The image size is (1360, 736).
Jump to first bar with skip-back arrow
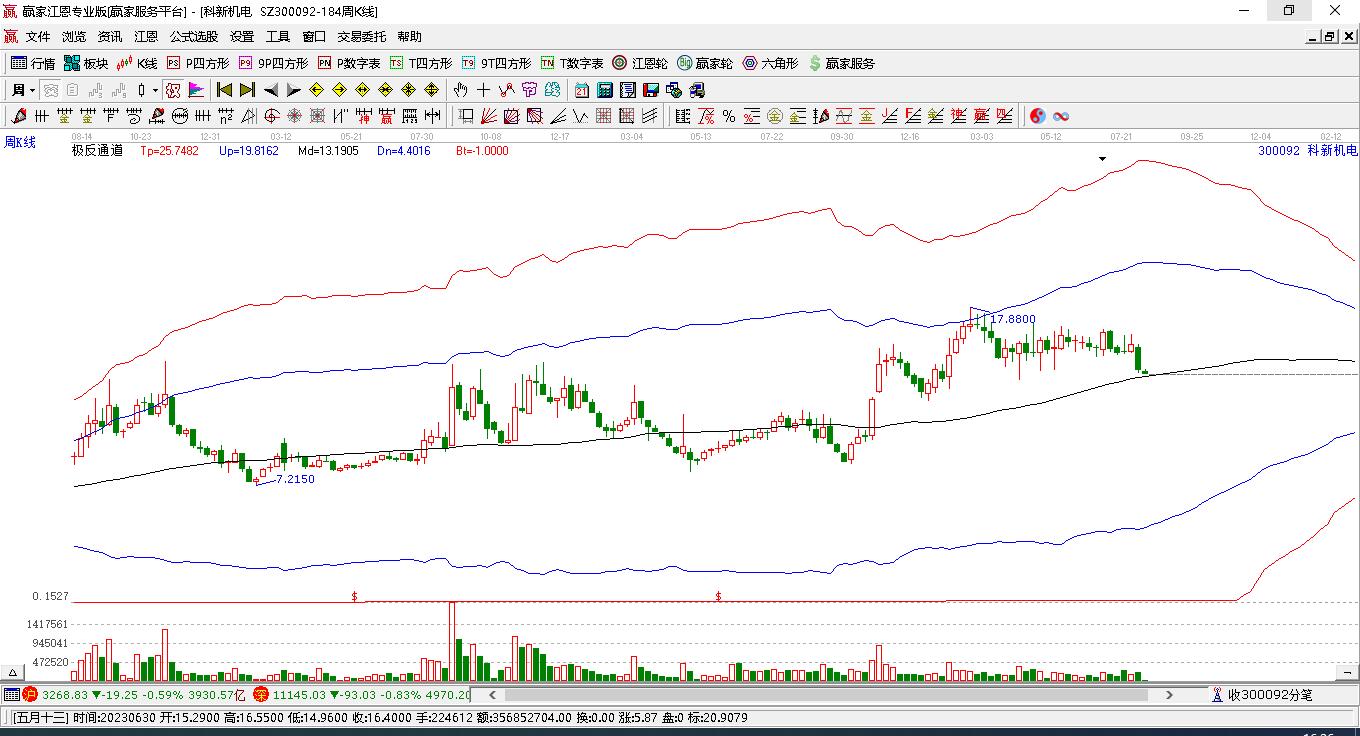[x=224, y=90]
